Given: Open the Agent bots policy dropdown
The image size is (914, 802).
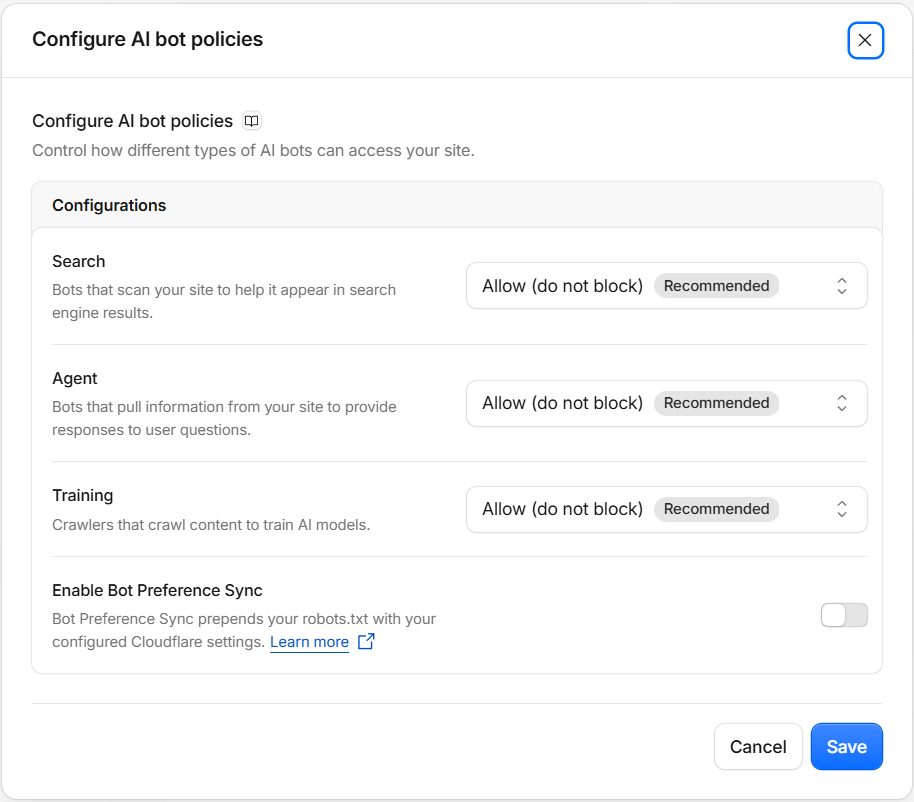Looking at the screenshot, I should 666,403.
